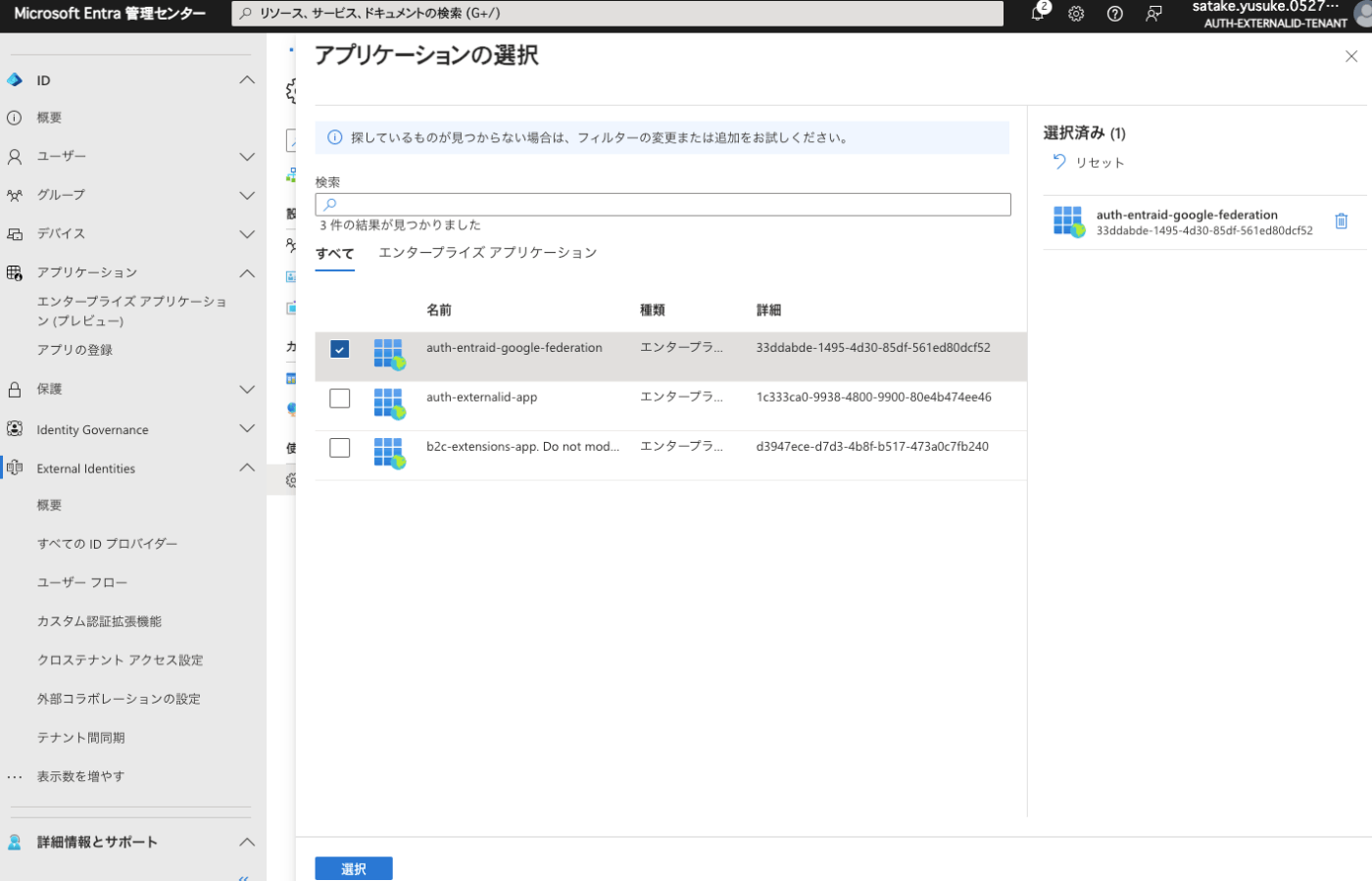Open the settings gear in top bar
The image size is (1372, 881).
[1076, 14]
